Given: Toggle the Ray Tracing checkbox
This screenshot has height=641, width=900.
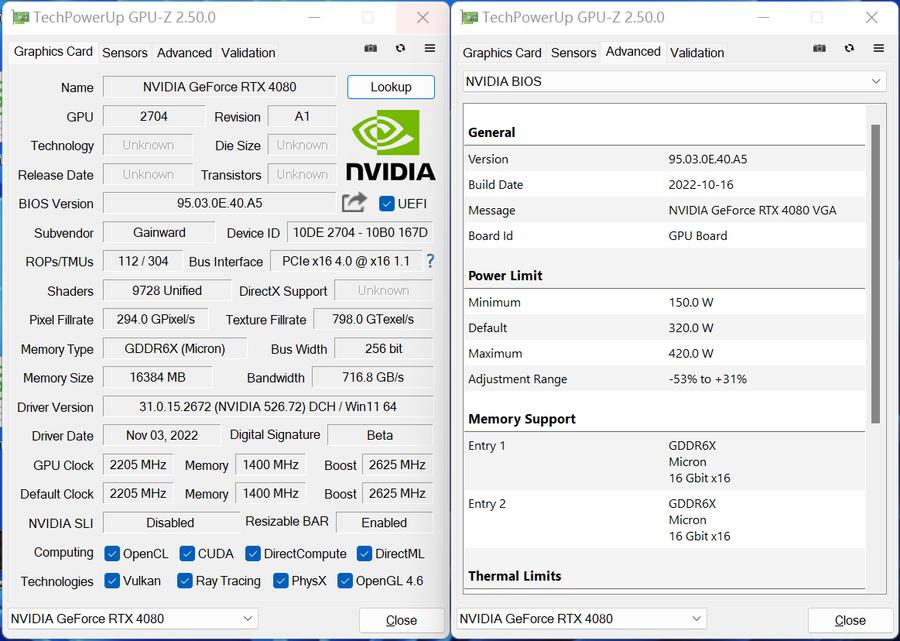Looking at the screenshot, I should pos(185,581).
